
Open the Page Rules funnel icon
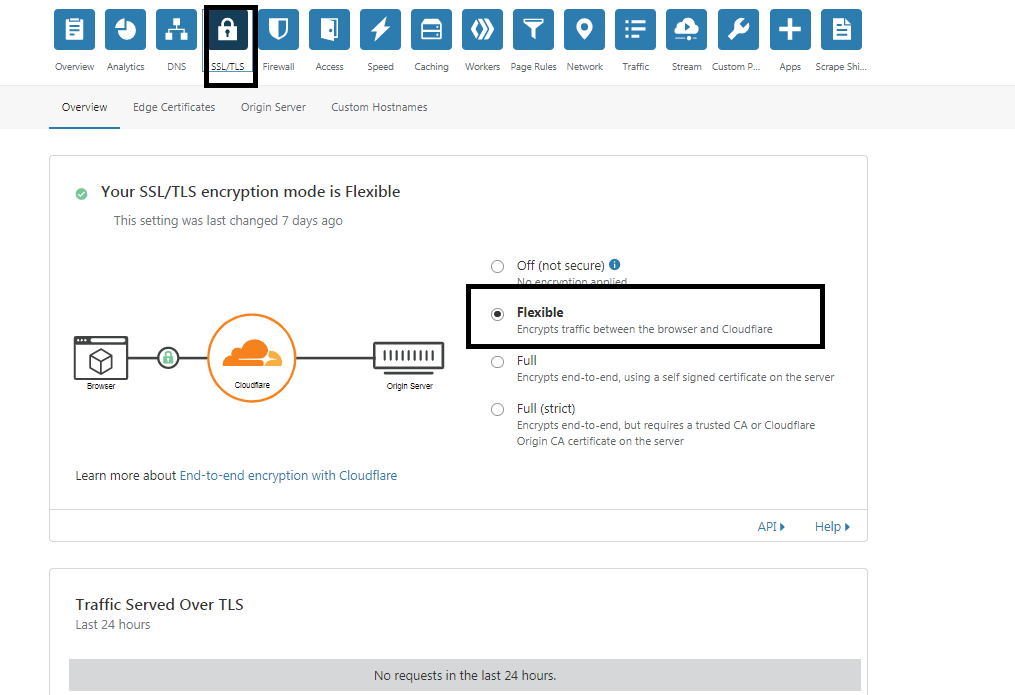[x=533, y=30]
